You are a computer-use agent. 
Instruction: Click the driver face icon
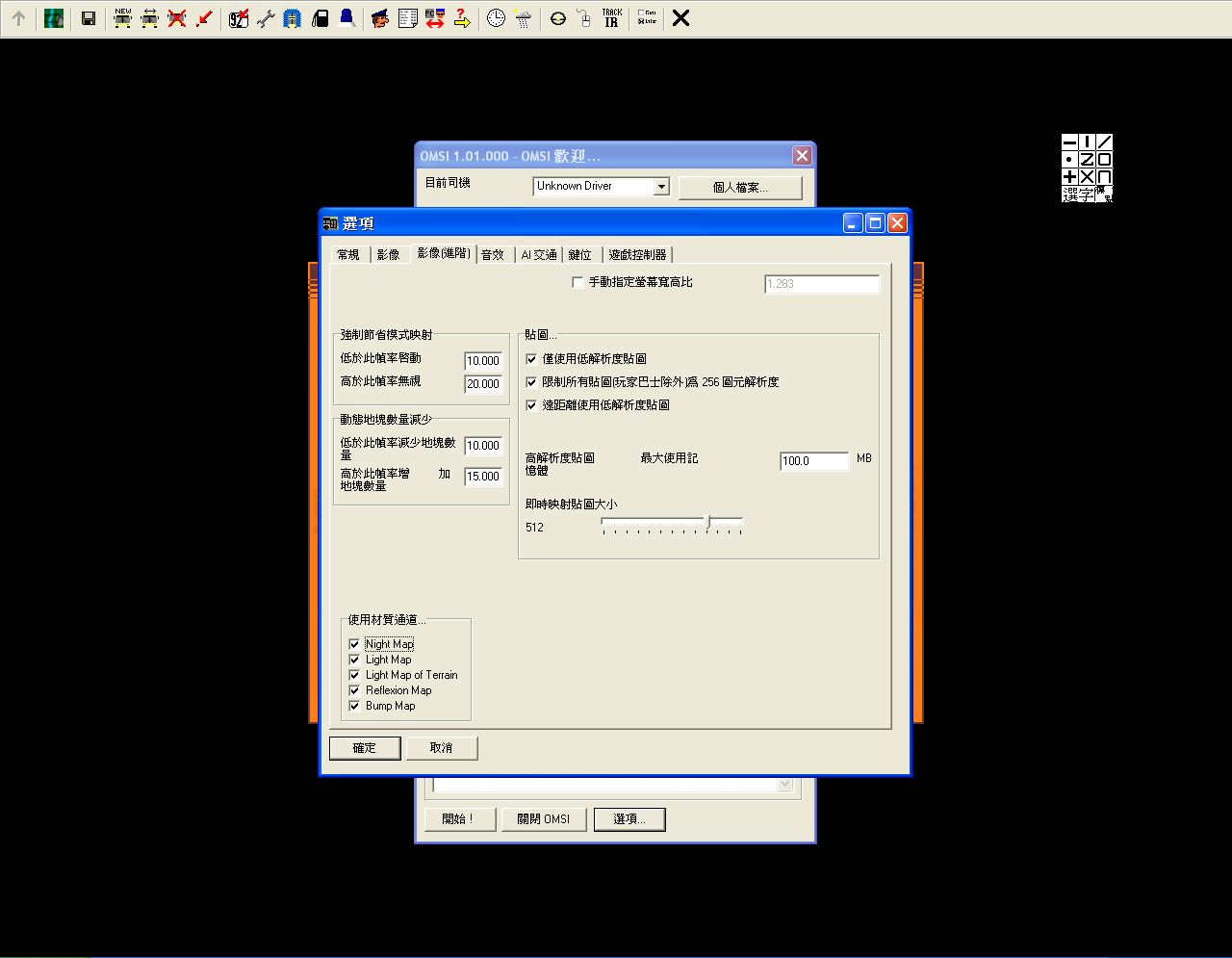point(381,18)
